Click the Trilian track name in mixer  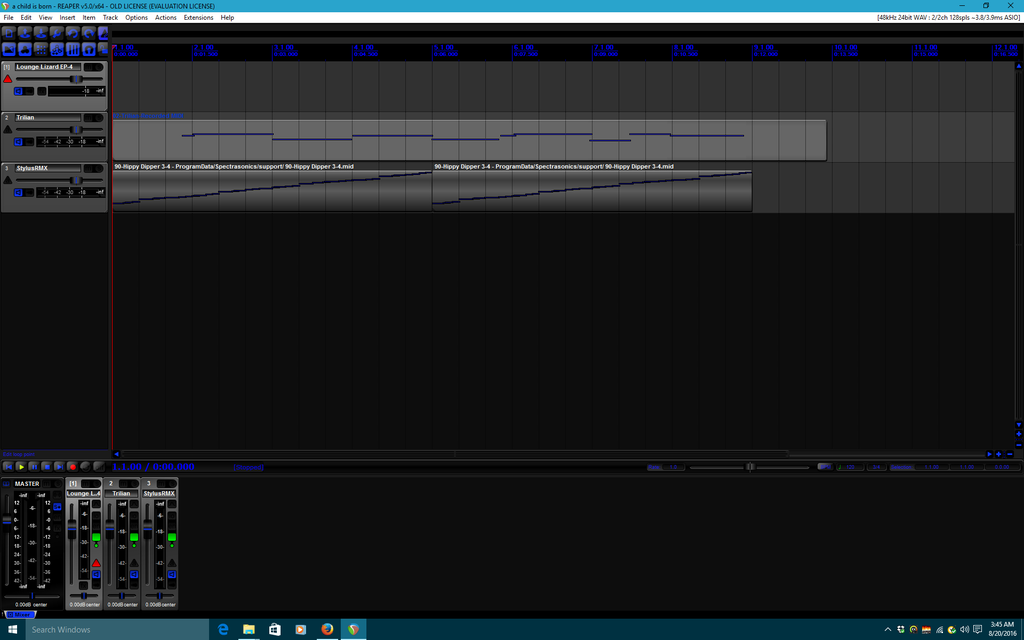pyautogui.click(x=121, y=493)
